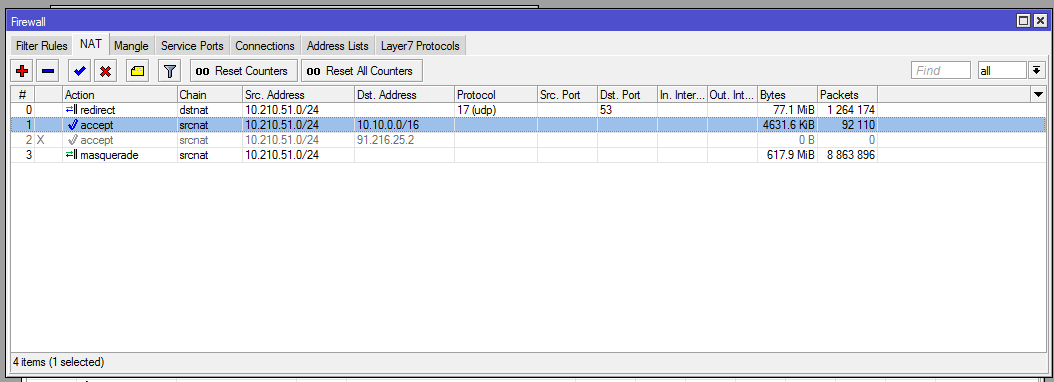Click Reset Counters button
This screenshot has height=382, width=1054.
[x=244, y=71]
